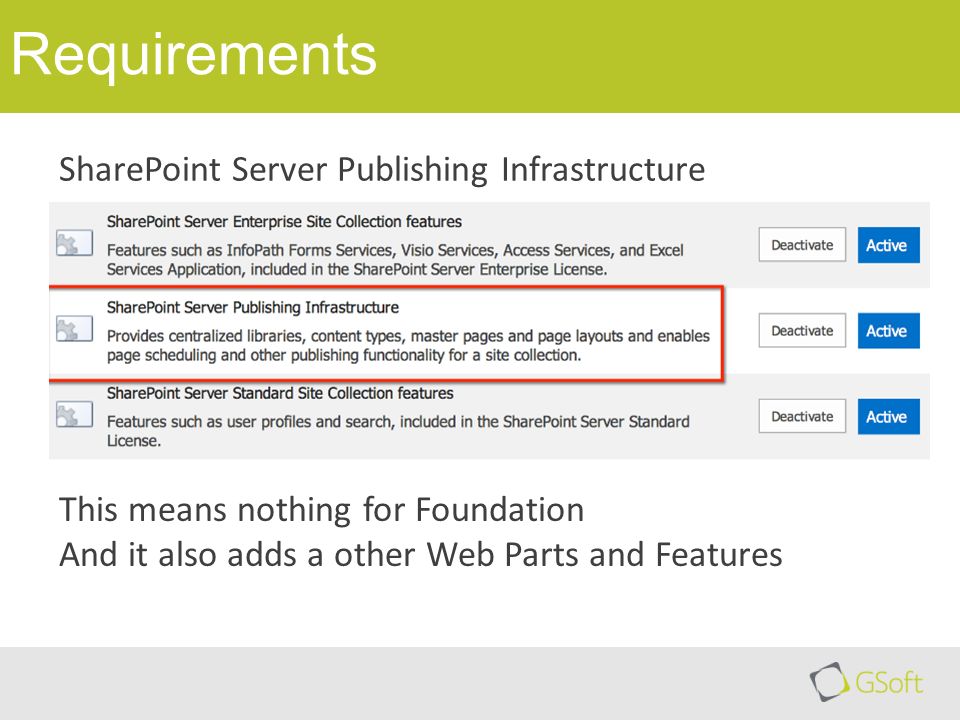Click the 'user profiles and search' description text
Viewport: 960px width, 720px height.
(x=398, y=431)
